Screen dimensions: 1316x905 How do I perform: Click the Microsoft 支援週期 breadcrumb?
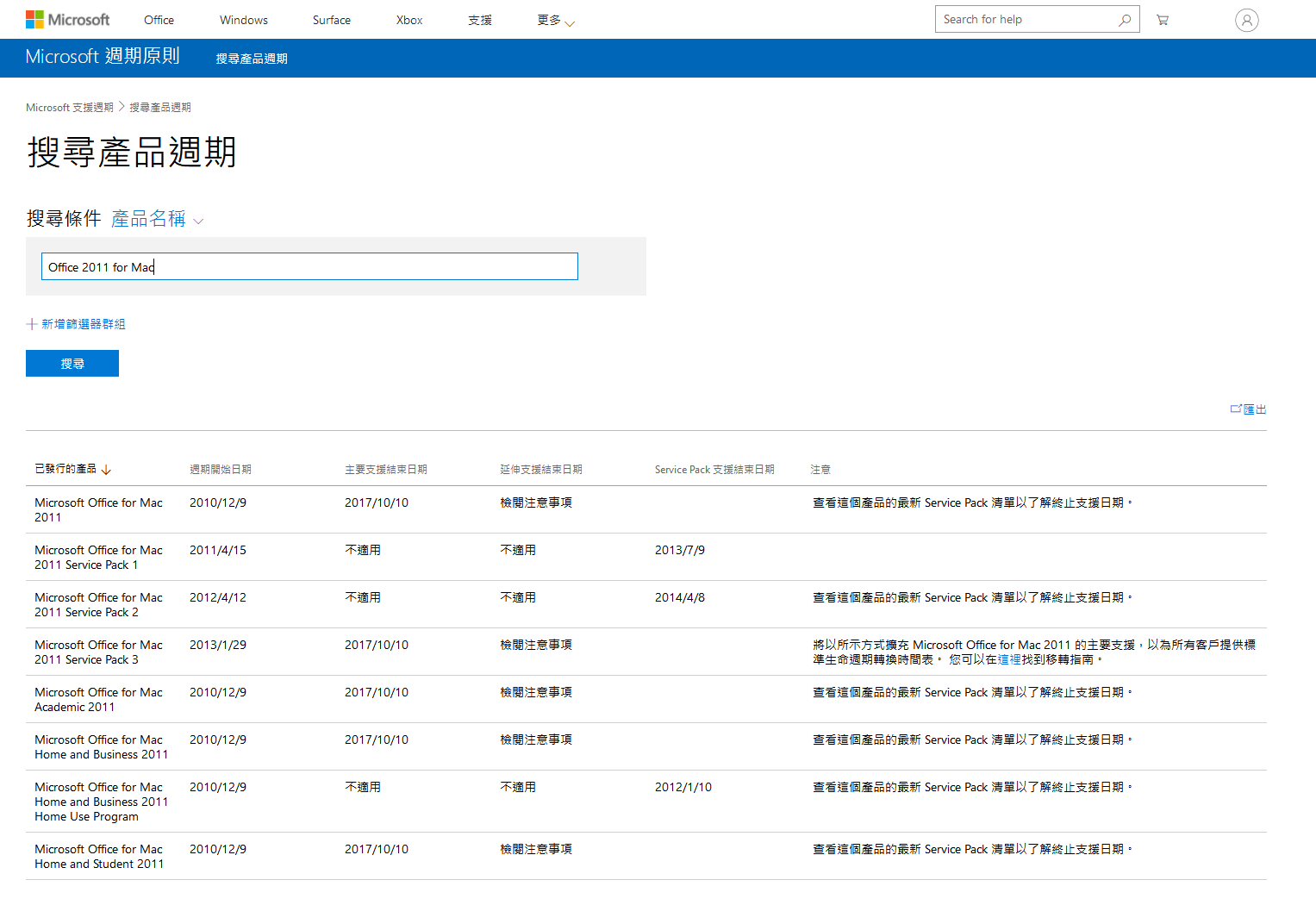[x=70, y=108]
